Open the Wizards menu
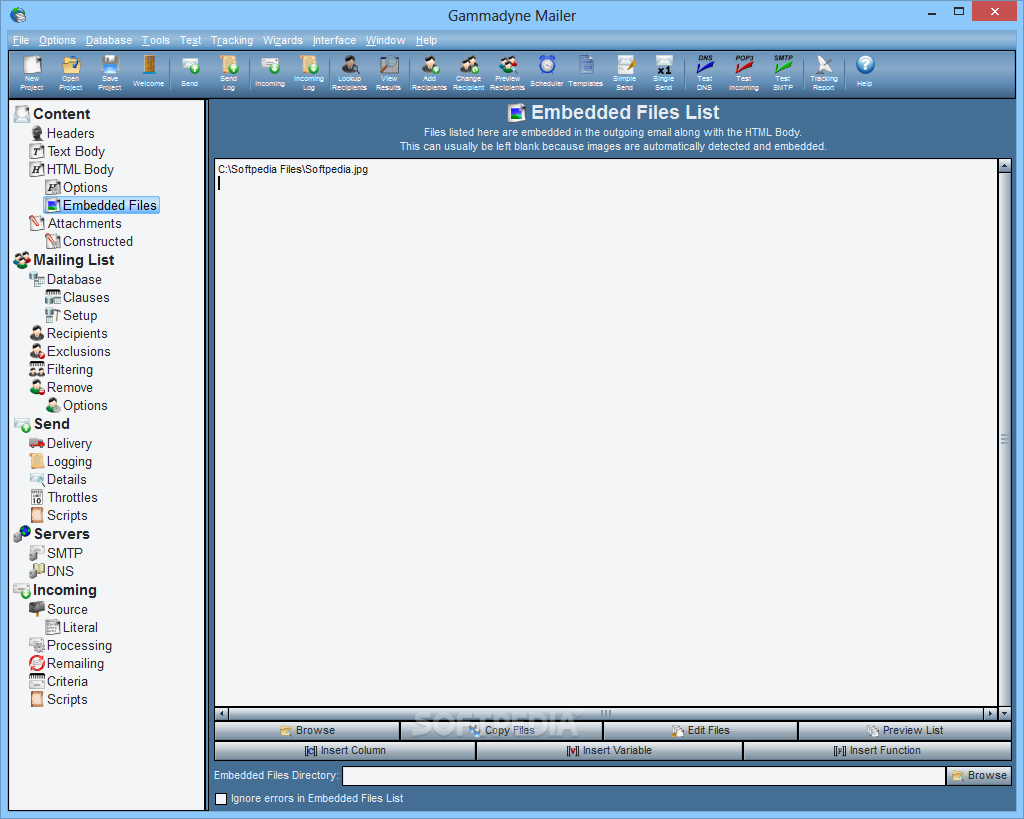 (x=283, y=40)
